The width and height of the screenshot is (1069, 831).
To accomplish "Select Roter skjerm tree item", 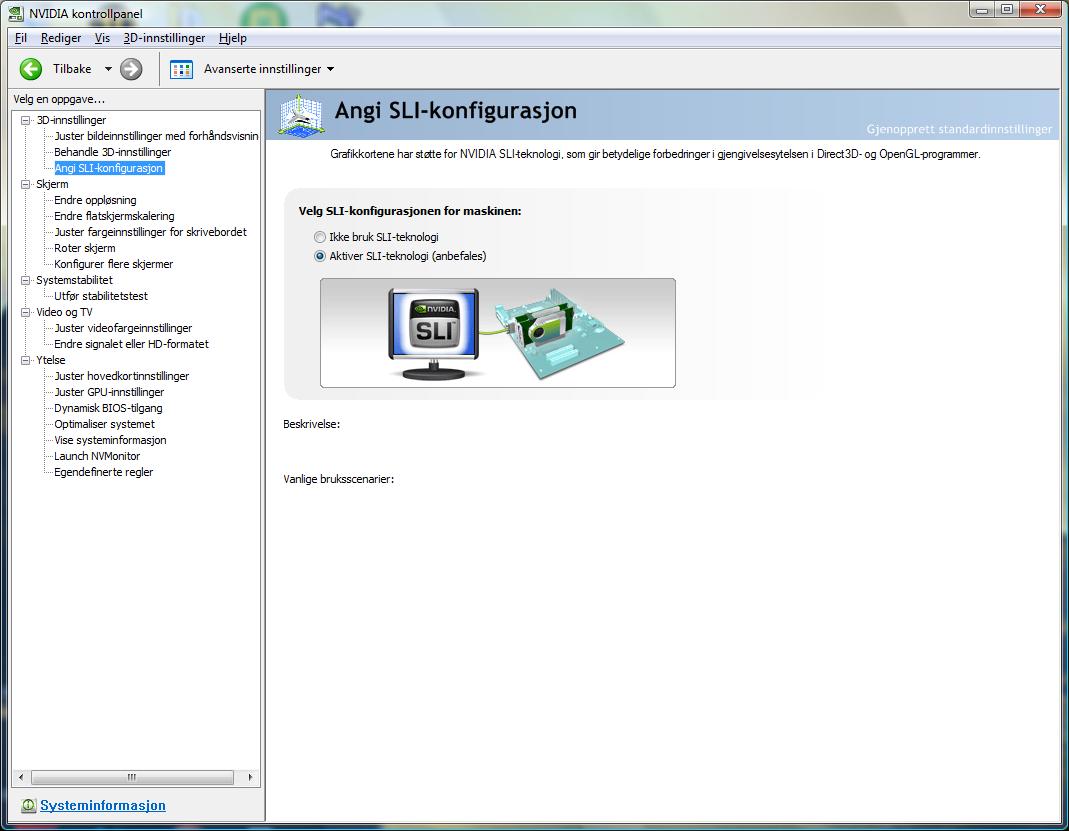I will pos(85,248).
